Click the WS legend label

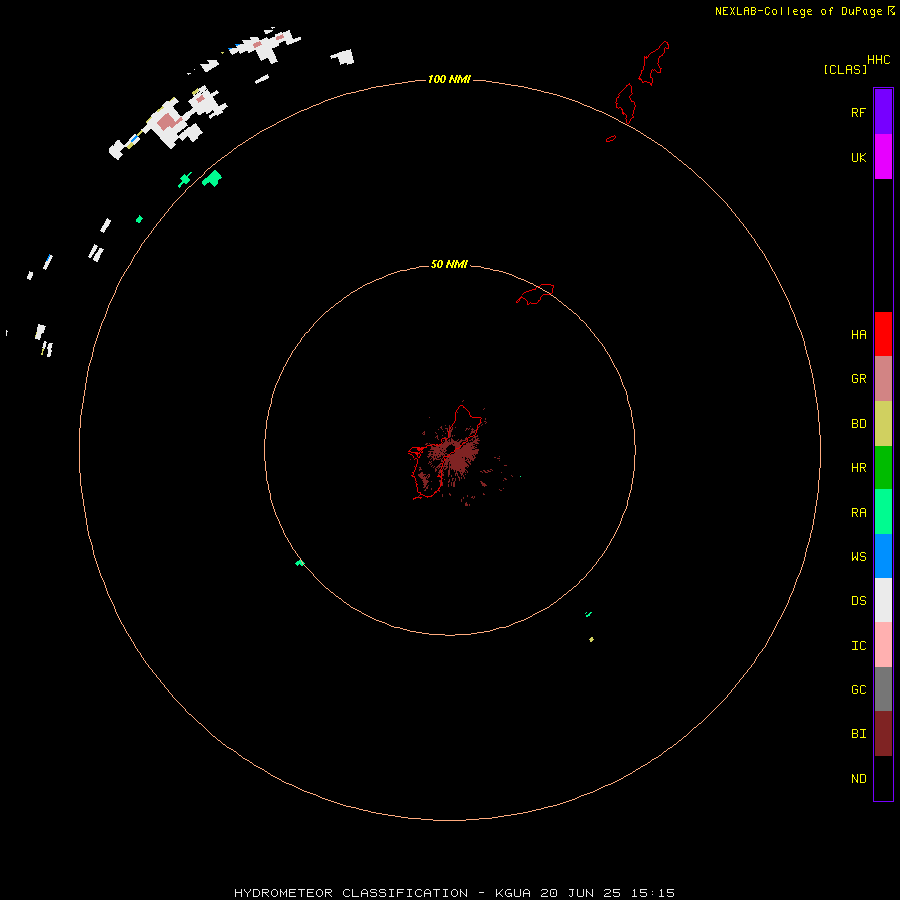[x=858, y=556]
